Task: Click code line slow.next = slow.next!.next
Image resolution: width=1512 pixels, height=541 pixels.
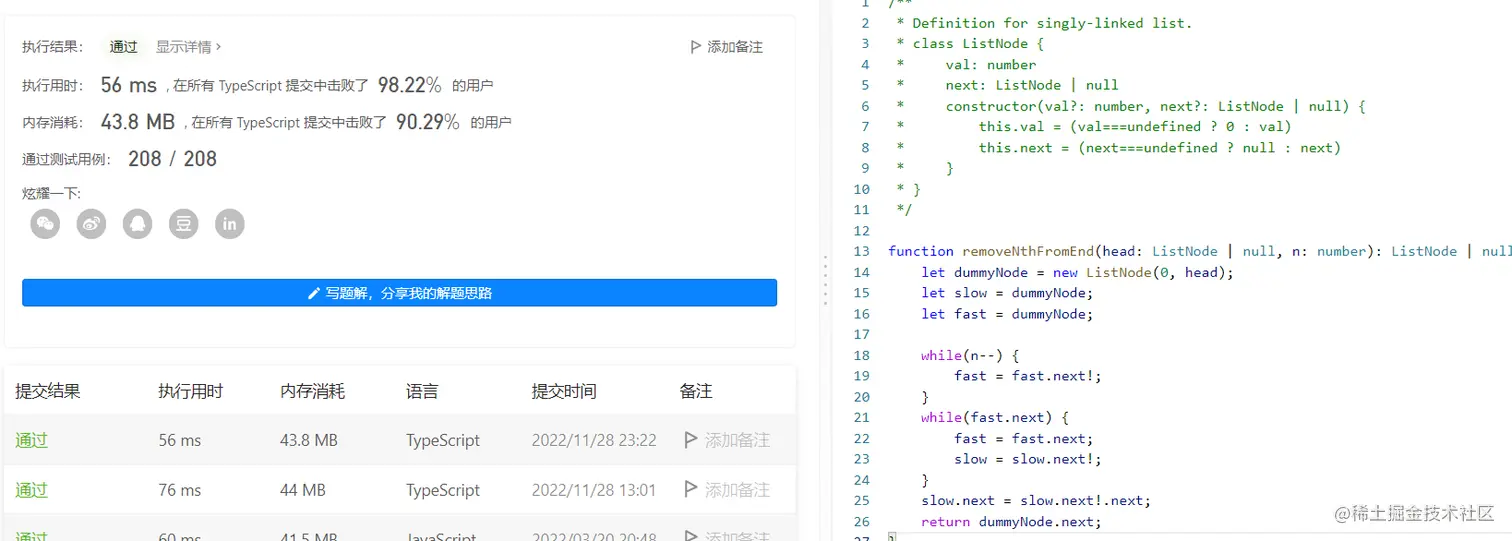Action: (1036, 500)
